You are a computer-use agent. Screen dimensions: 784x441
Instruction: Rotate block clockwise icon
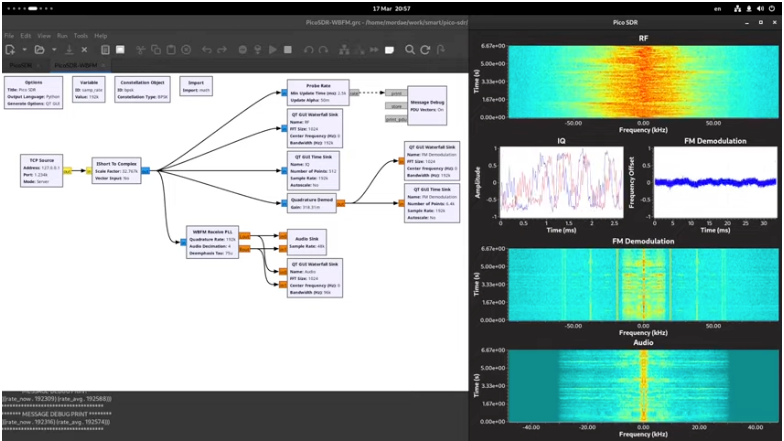coord(324,50)
